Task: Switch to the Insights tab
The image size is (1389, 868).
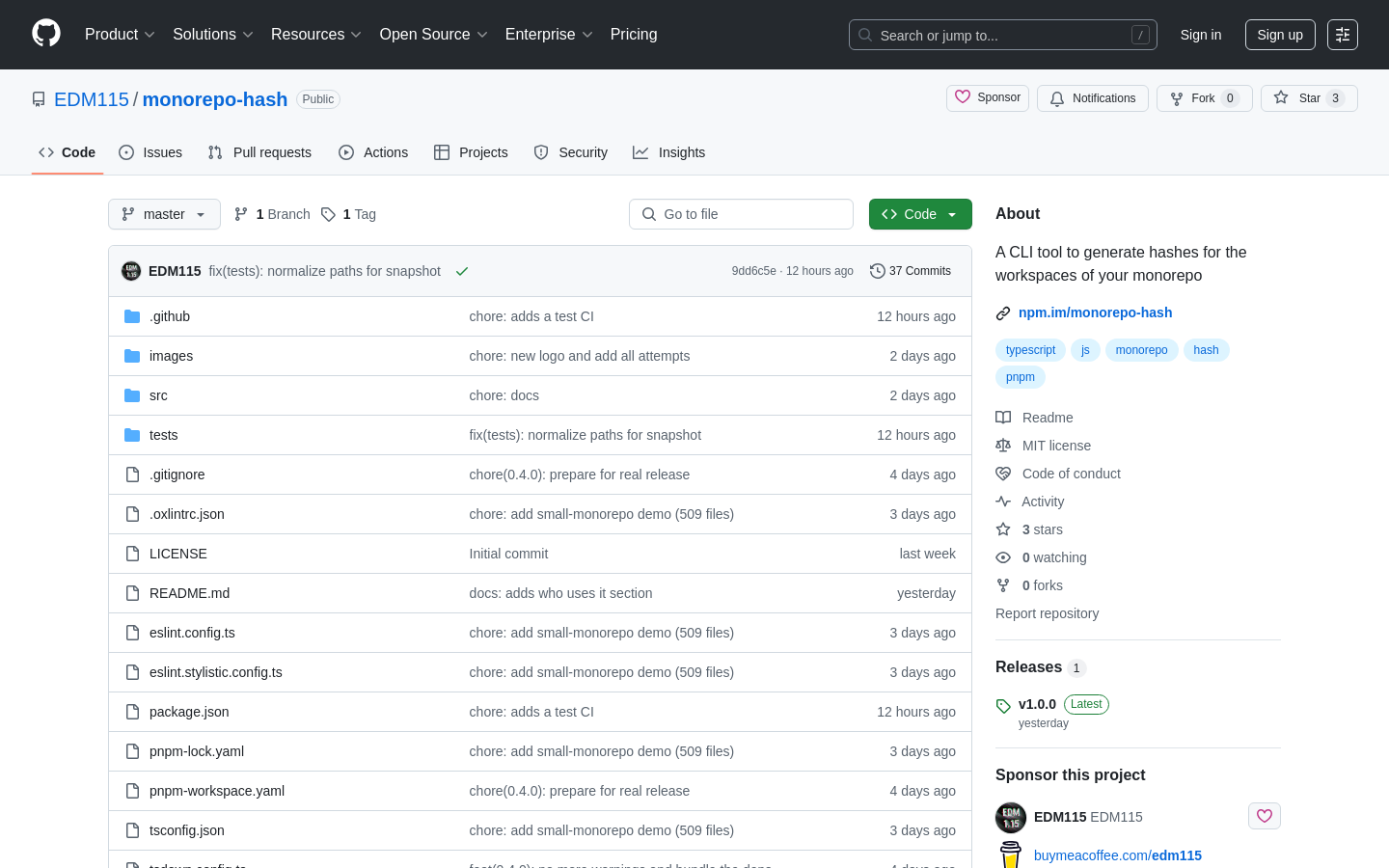Action: (669, 152)
